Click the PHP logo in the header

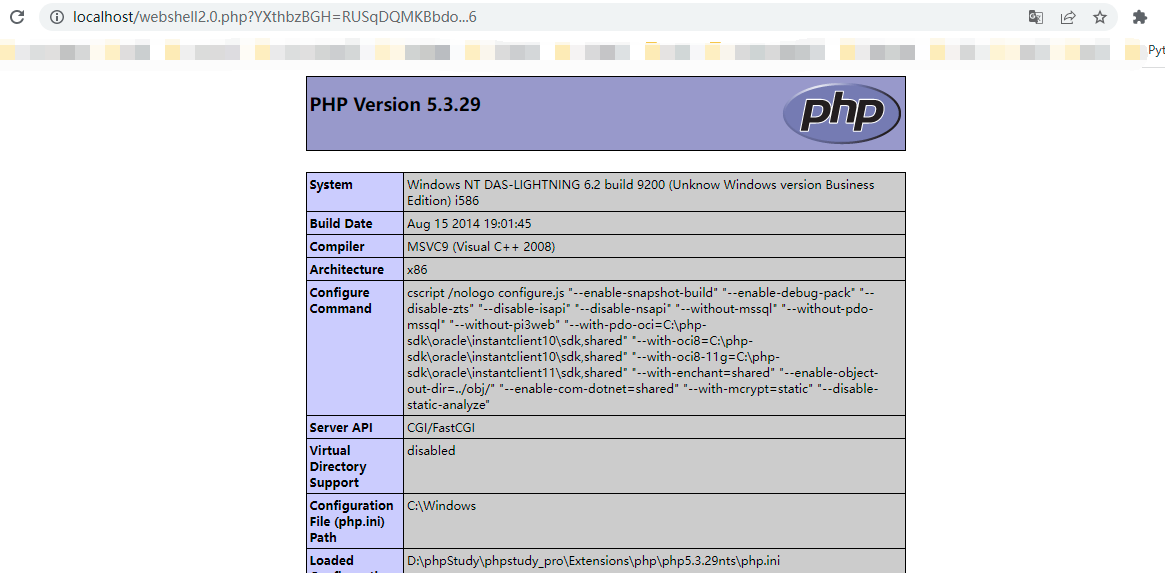pyautogui.click(x=842, y=113)
